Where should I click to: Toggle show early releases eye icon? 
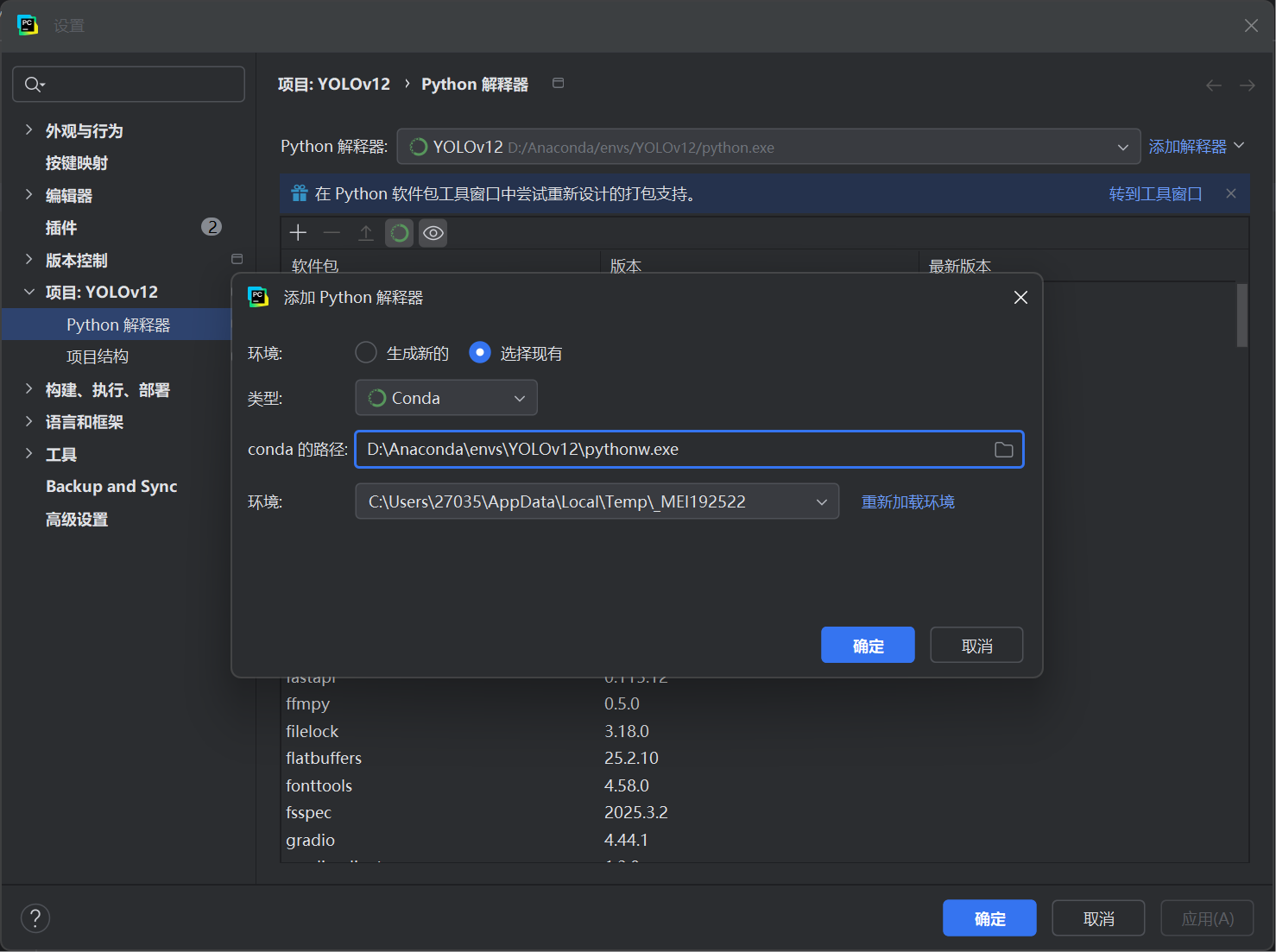click(x=433, y=233)
